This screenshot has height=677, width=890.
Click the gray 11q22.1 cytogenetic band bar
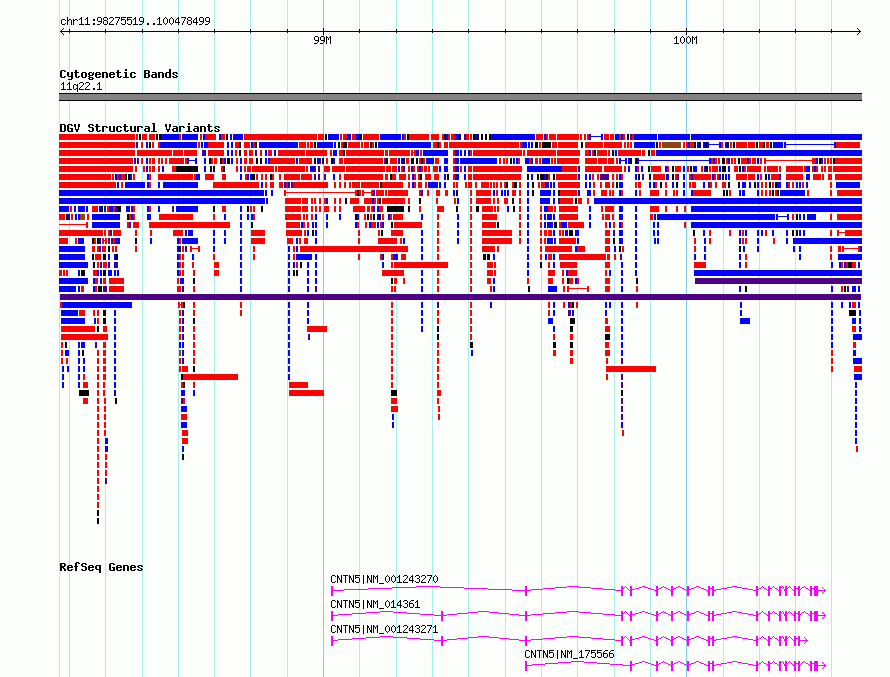[x=460, y=97]
